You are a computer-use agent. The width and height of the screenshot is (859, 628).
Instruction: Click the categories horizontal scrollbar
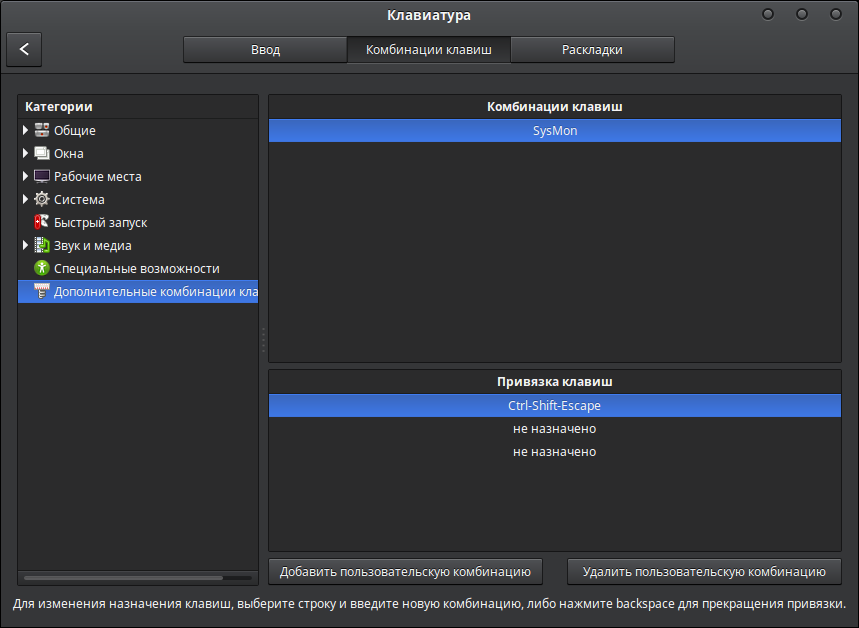(x=123, y=577)
